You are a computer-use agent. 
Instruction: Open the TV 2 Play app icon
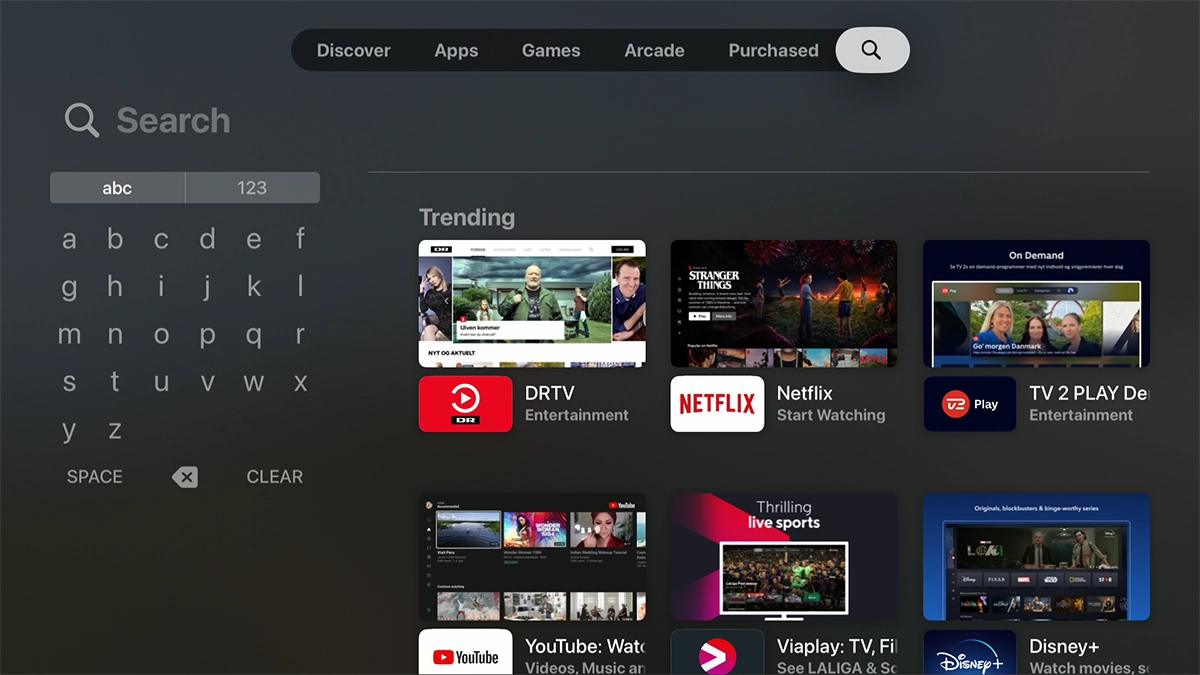(x=969, y=404)
